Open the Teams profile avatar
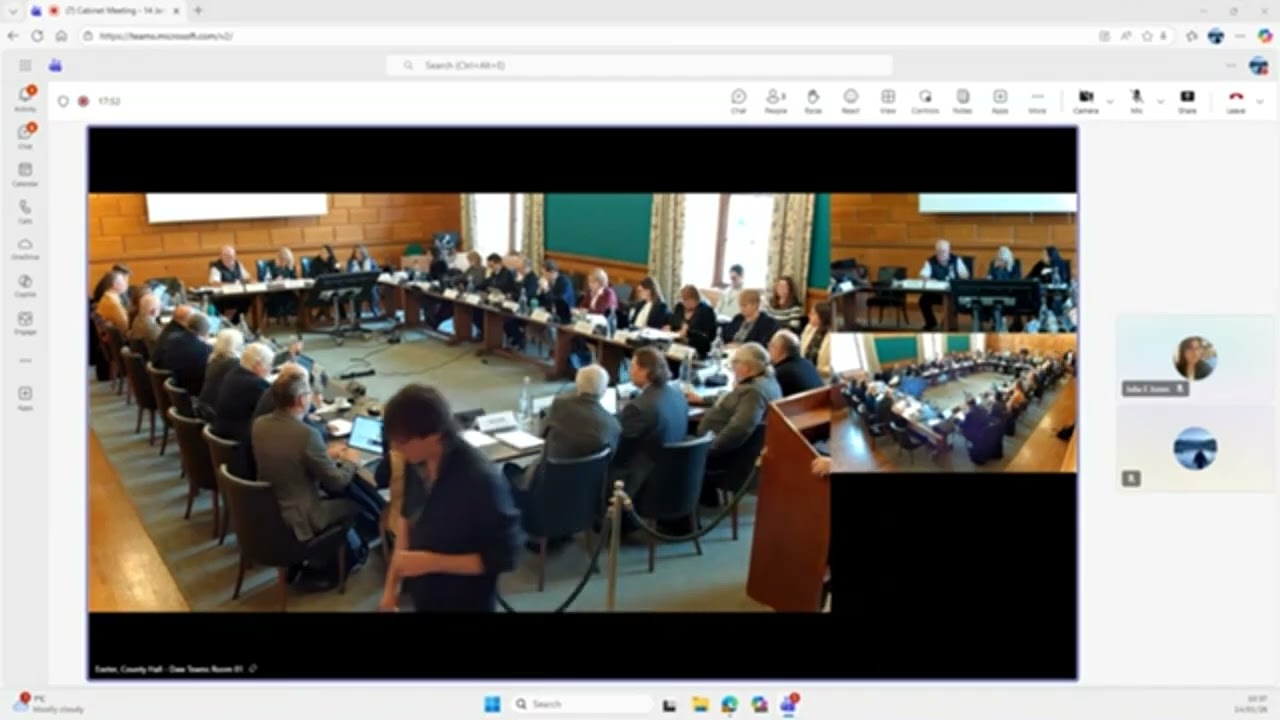Image resolution: width=1280 pixels, height=720 pixels. coord(1259,65)
